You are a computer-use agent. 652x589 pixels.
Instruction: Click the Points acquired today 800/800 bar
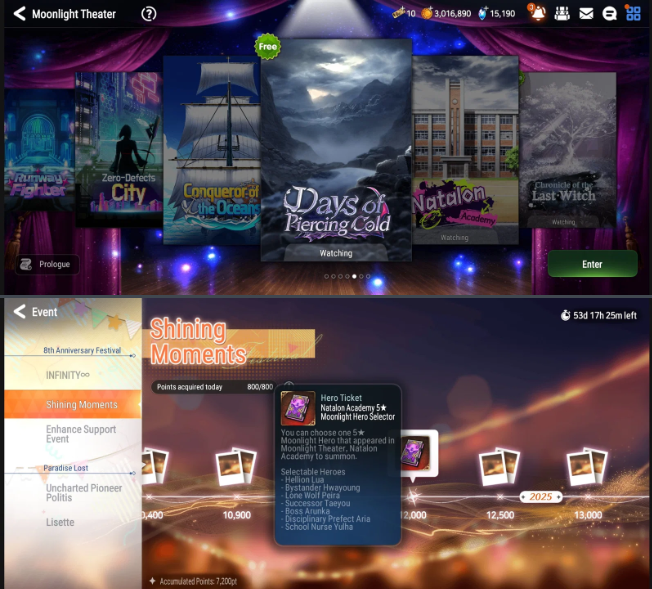(213, 387)
